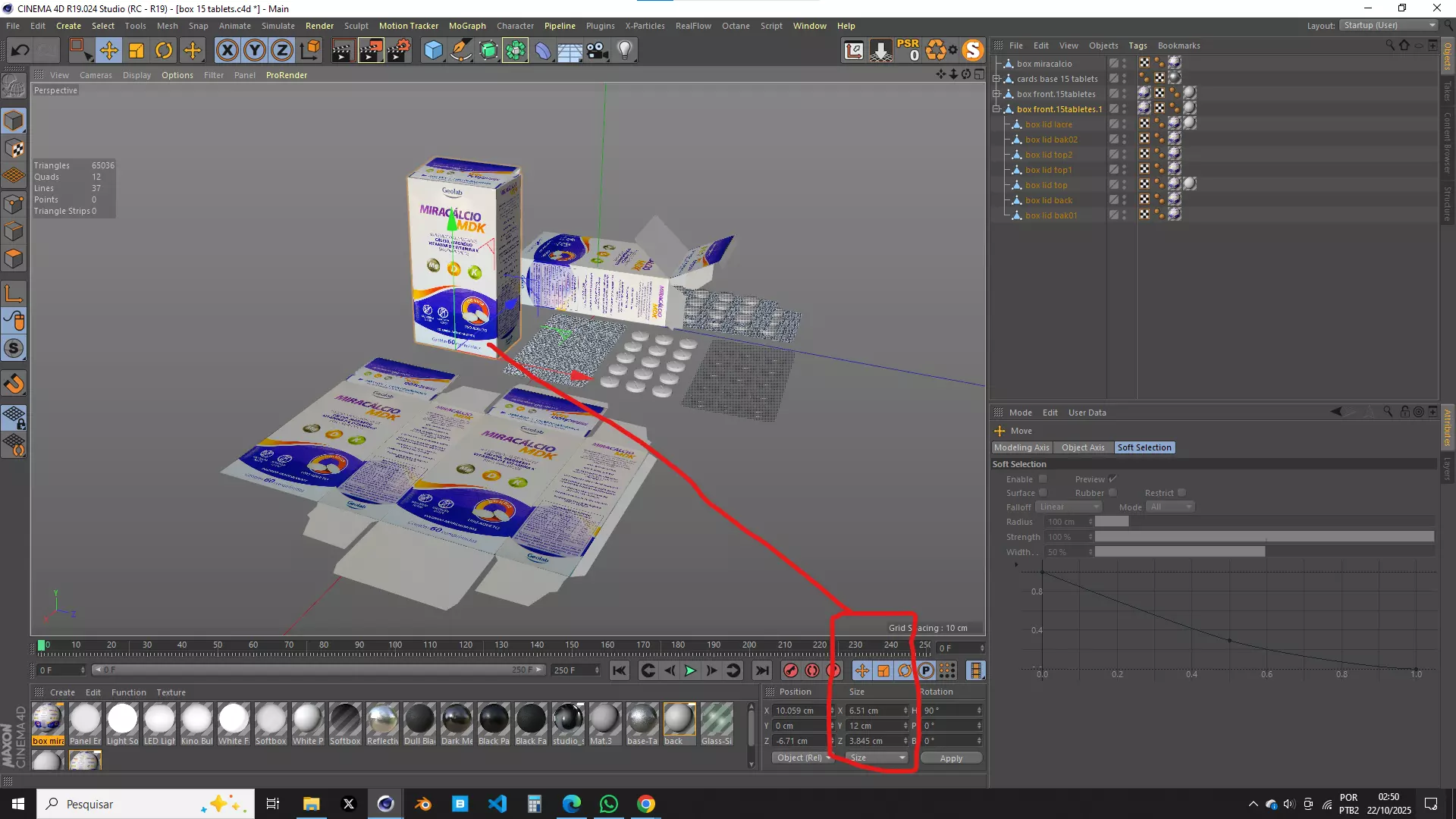1456x819 pixels.
Task: Add a Floor environment object
Action: click(x=570, y=51)
